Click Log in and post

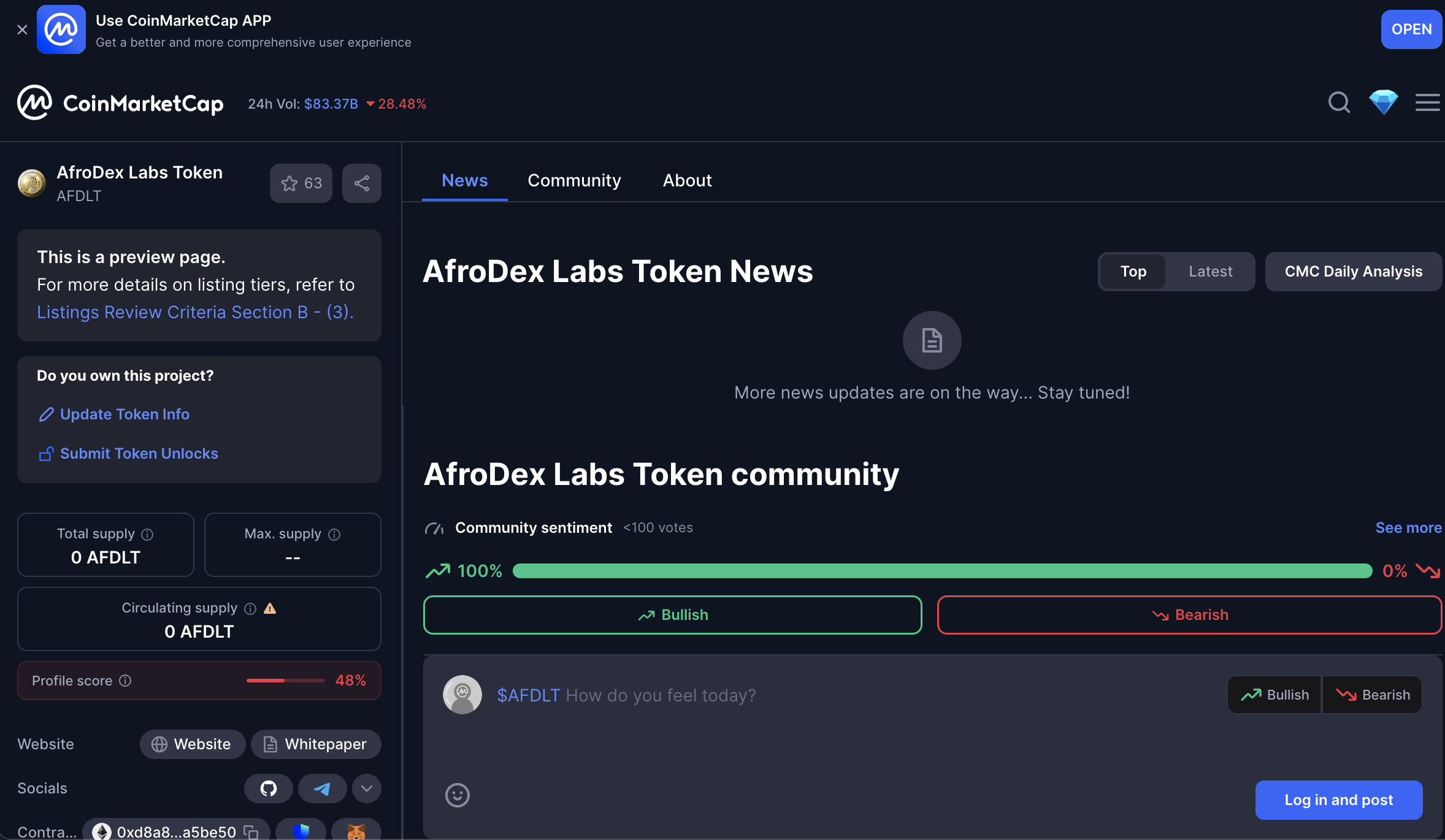(1339, 800)
